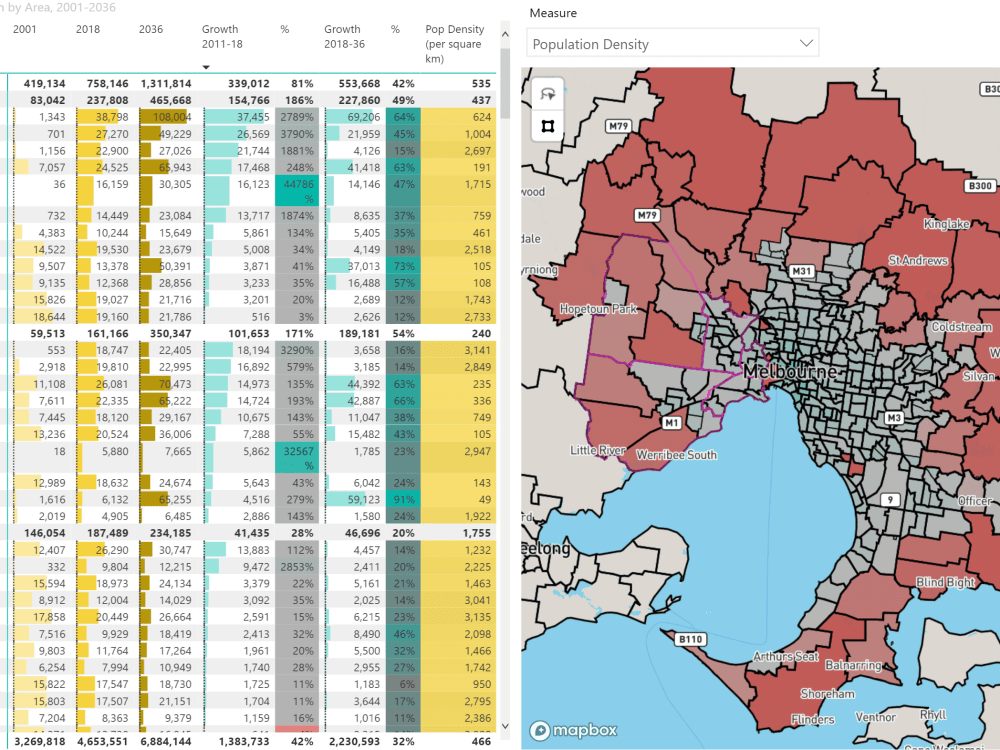This screenshot has height=750, width=1000.
Task: Click the B300 road shield on map
Action: point(980,186)
